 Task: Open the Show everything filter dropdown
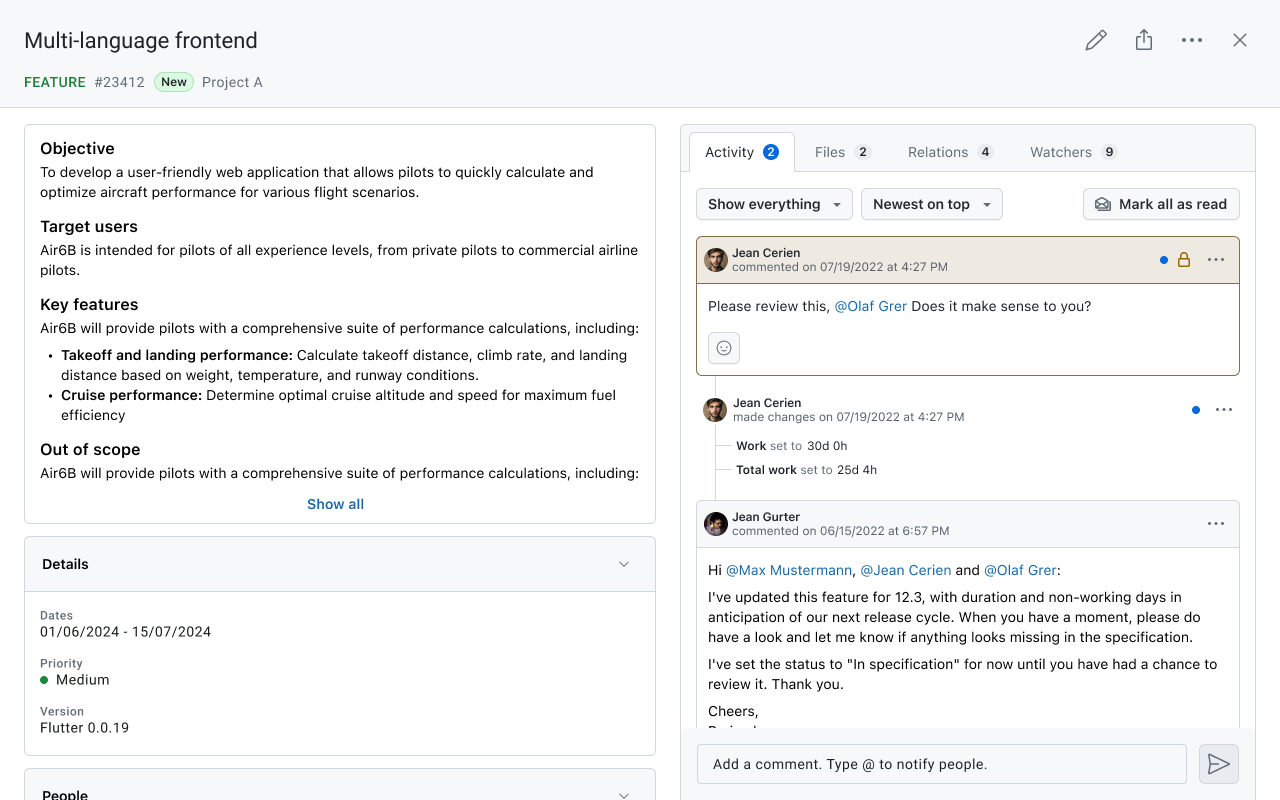[x=774, y=204]
